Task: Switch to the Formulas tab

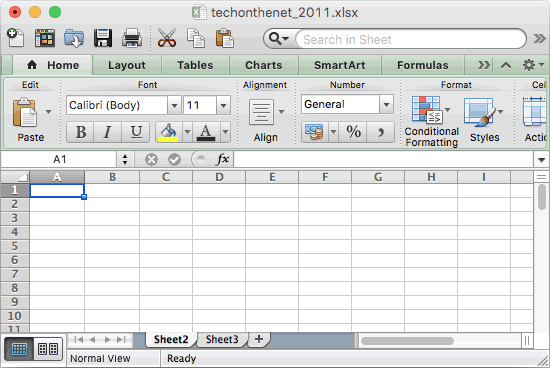Action: point(423,65)
